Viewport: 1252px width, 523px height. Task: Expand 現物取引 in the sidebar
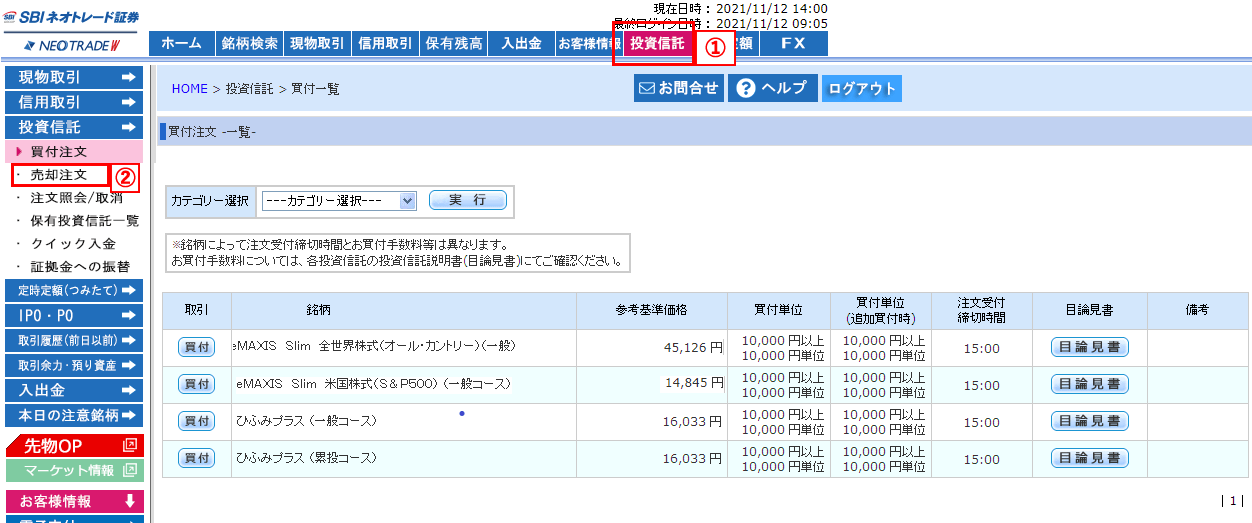click(74, 77)
